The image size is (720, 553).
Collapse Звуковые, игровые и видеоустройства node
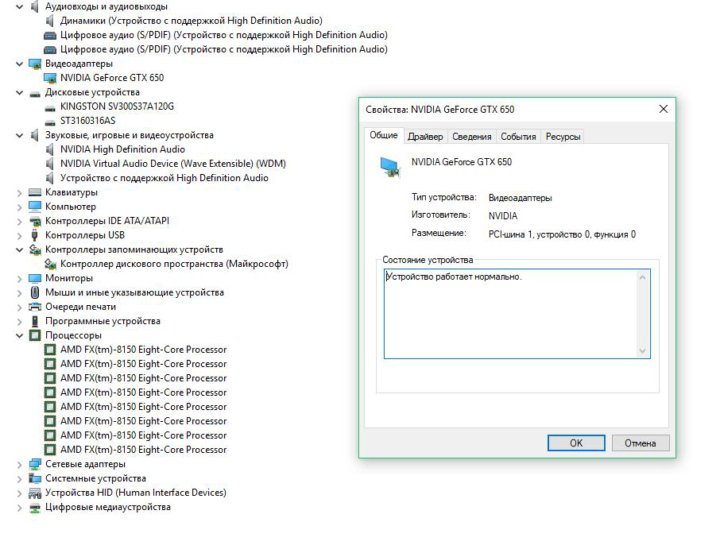tap(19, 135)
